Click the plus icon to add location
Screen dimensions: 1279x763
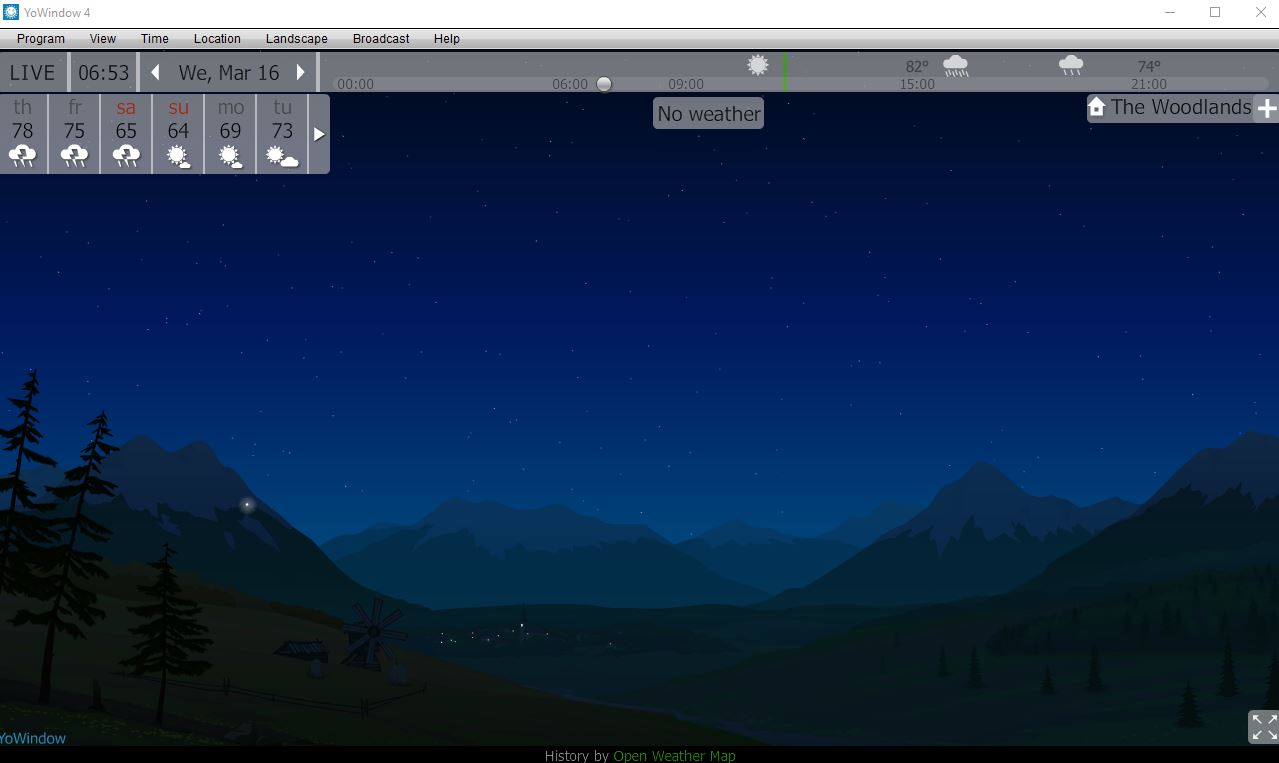pyautogui.click(x=1266, y=109)
